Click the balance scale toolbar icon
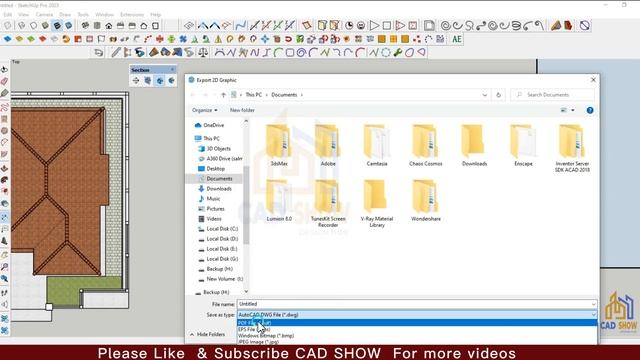This screenshot has width=640, height=360. click(x=203, y=52)
